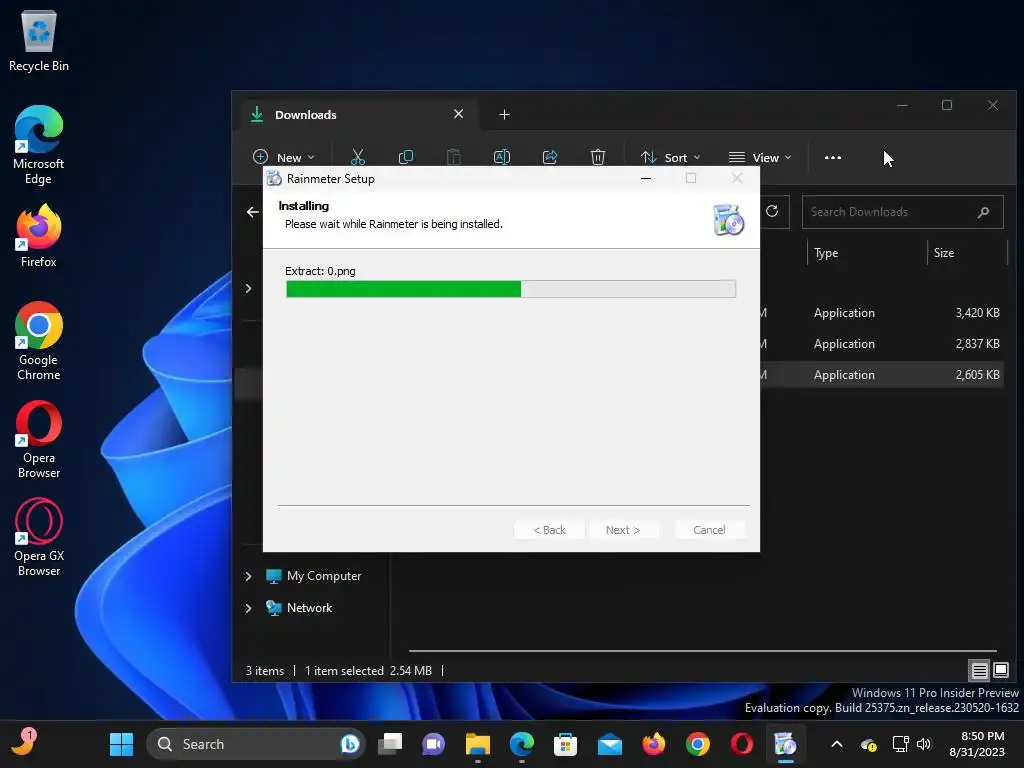Click the Copy icon in Explorer toolbar
Viewport: 1024px width, 768px height.
tap(406, 157)
